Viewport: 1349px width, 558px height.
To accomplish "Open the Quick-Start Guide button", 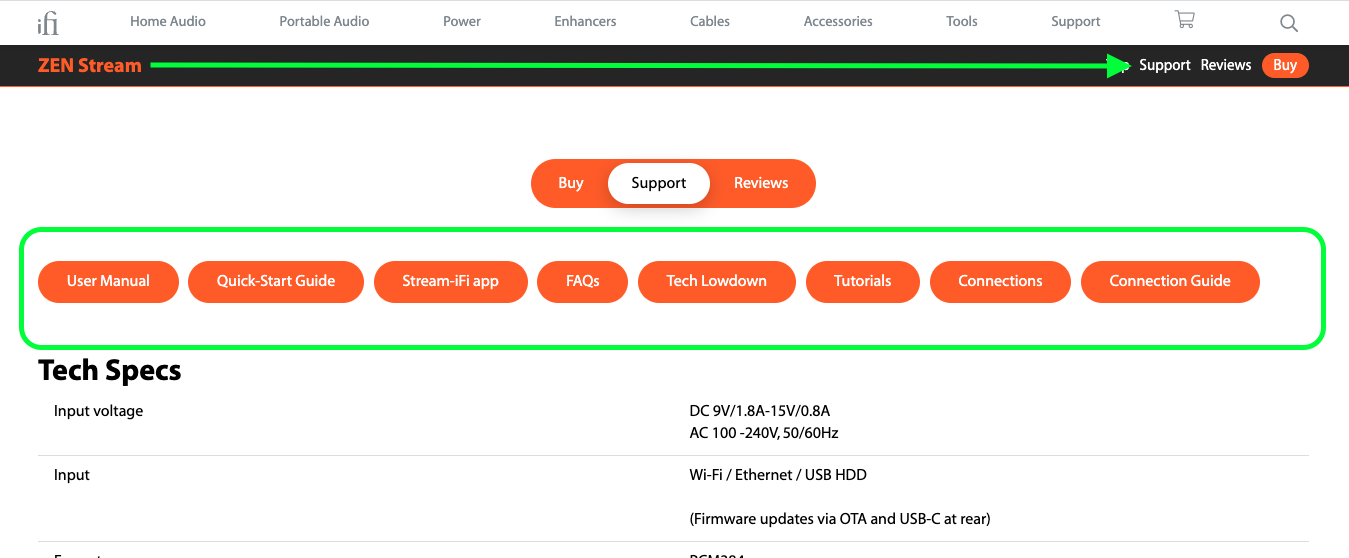I will click(276, 281).
